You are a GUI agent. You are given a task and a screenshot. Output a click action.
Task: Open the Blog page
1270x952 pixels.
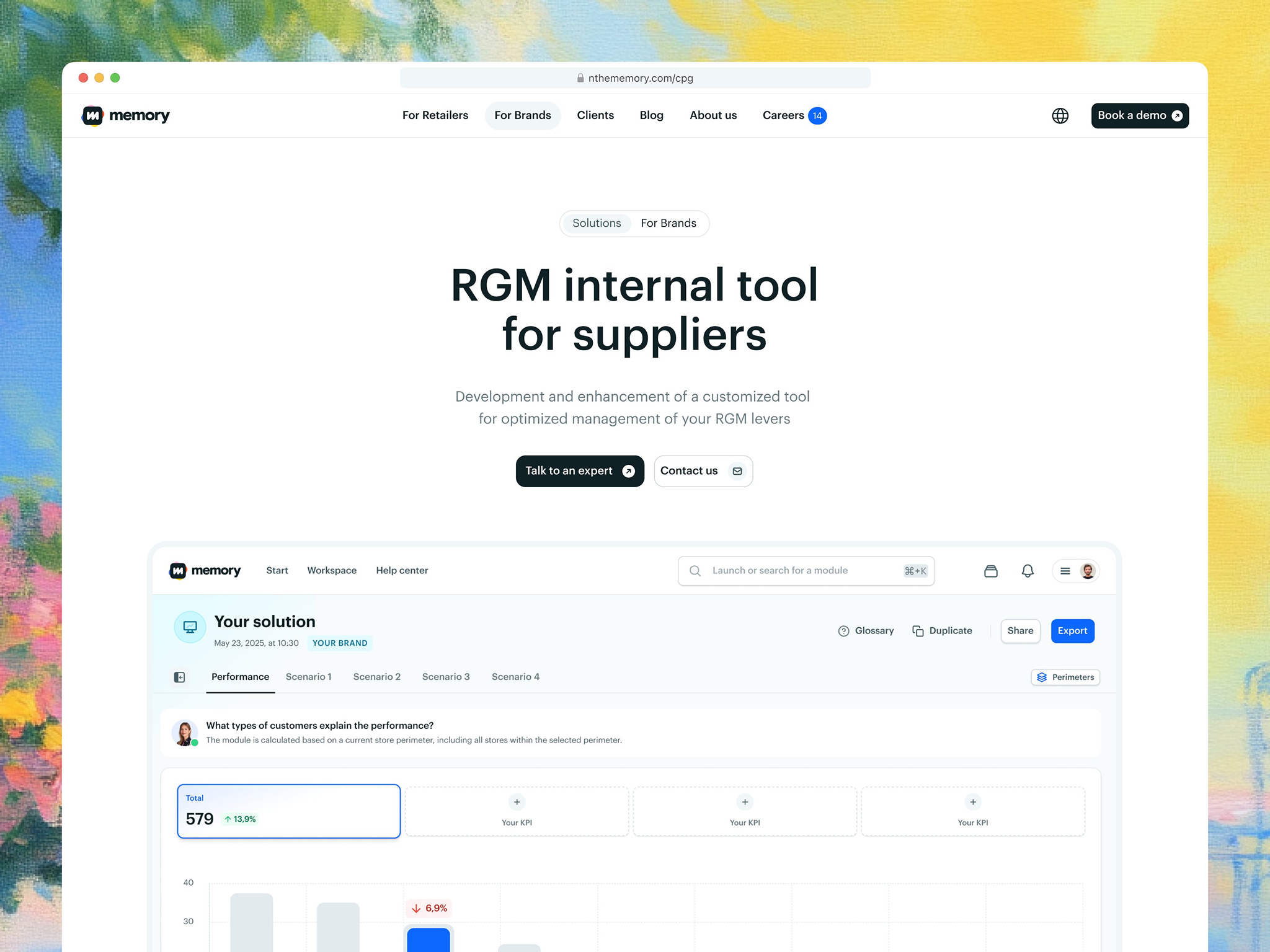(x=651, y=116)
